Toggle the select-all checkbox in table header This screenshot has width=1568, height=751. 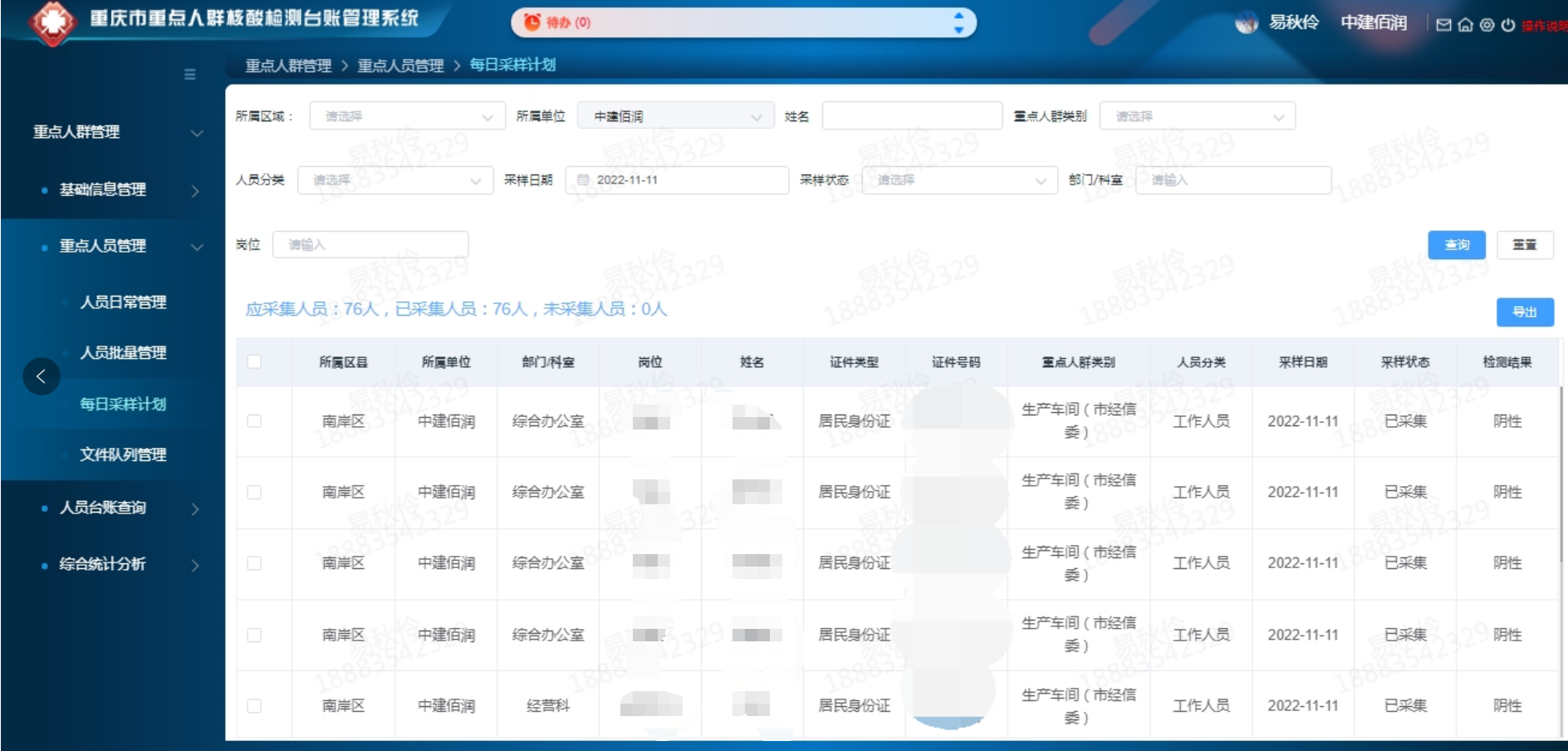254,361
